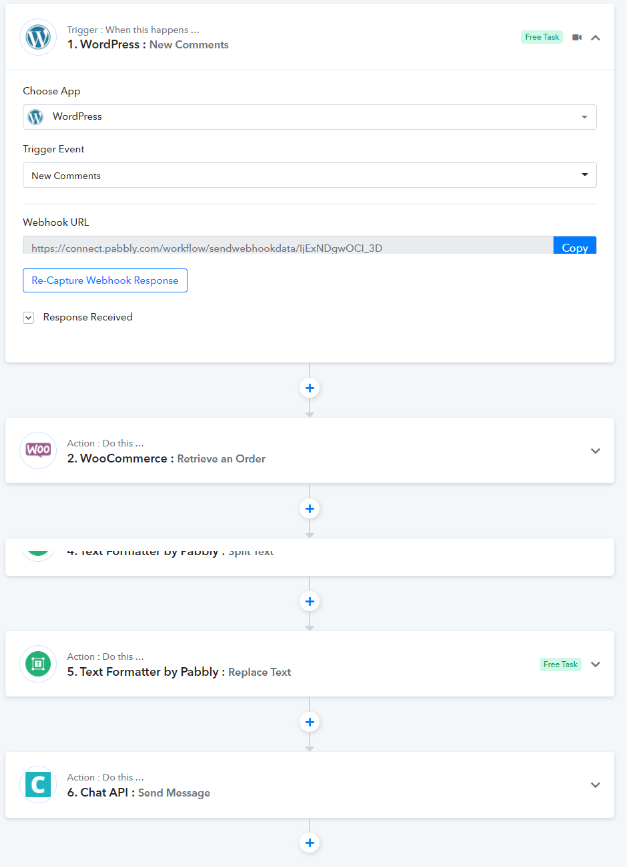The width and height of the screenshot is (627, 867).
Task: Click Free Task badge on Replace Text step
Action: [x=560, y=664]
